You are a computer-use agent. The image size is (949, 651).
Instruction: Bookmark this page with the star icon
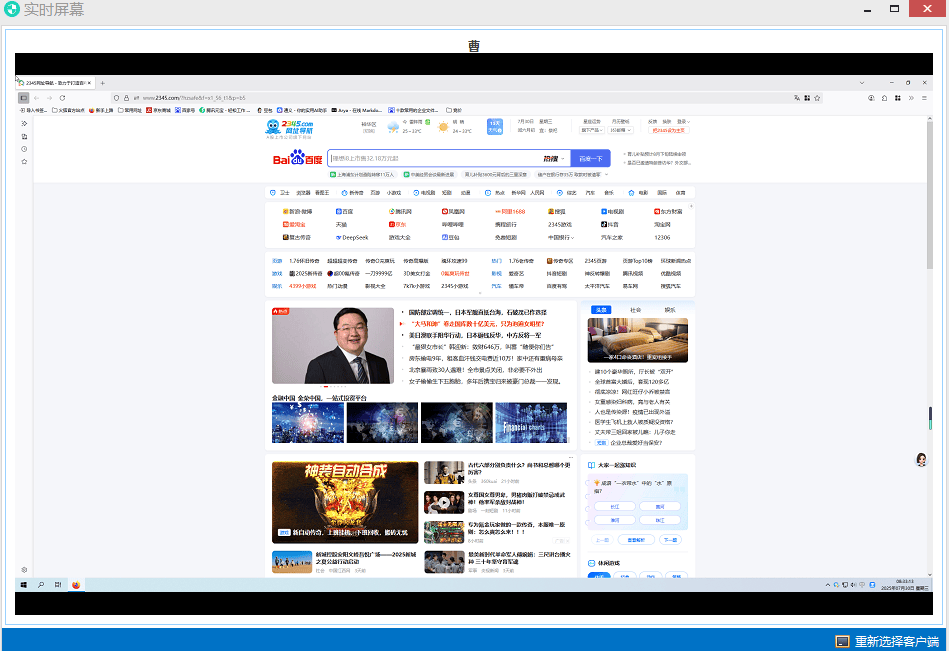click(x=817, y=98)
